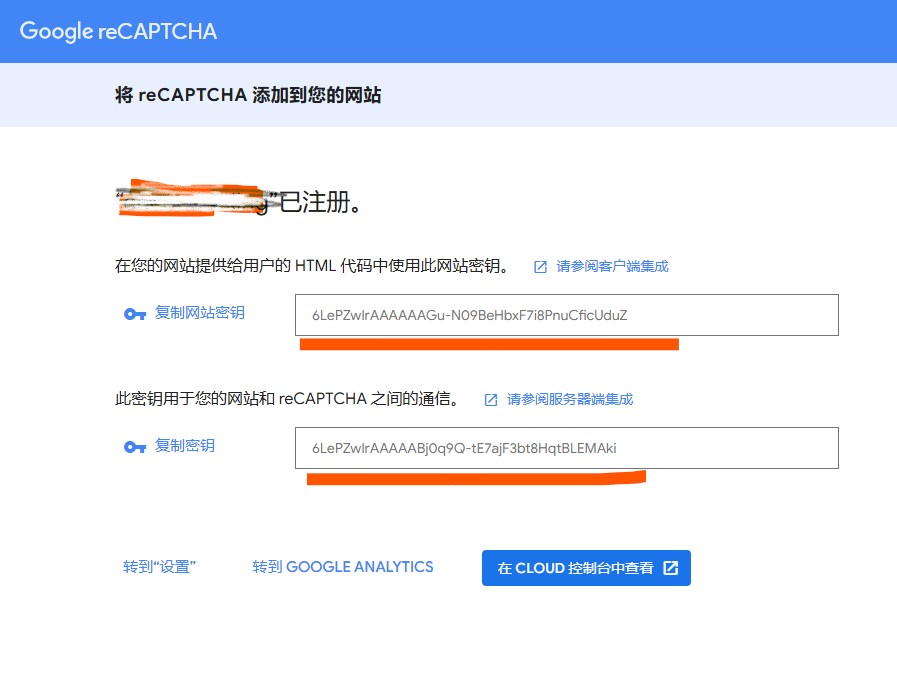Click the 此密钥用于您的网站 description text

pos(287,399)
